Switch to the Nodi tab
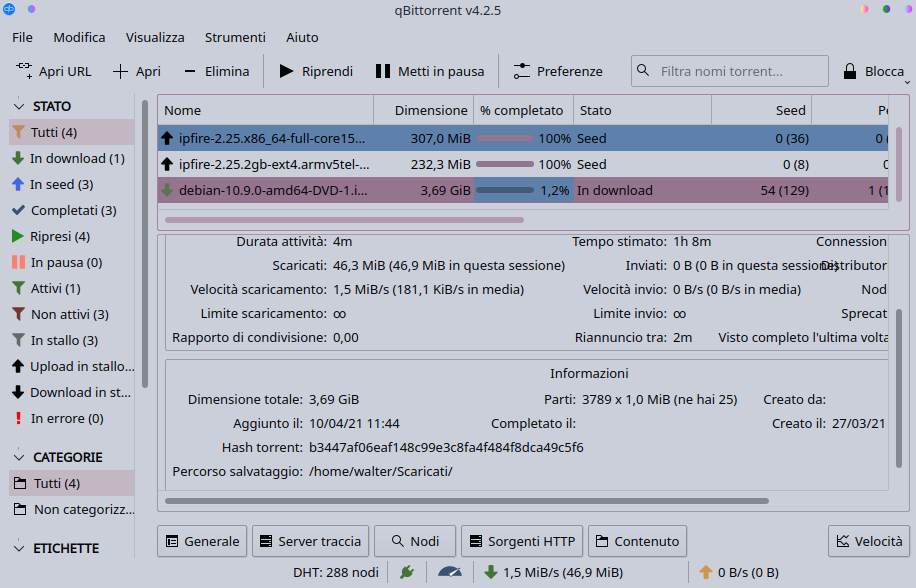The height and width of the screenshot is (588, 916). coord(415,541)
